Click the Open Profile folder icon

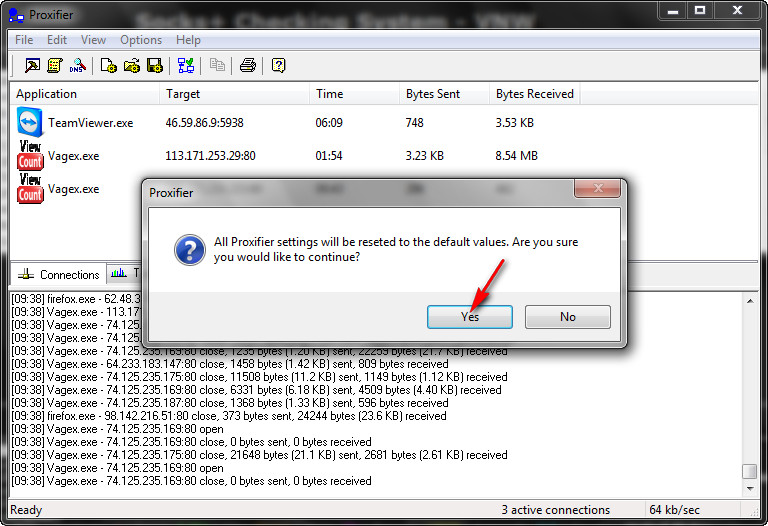click(132, 65)
